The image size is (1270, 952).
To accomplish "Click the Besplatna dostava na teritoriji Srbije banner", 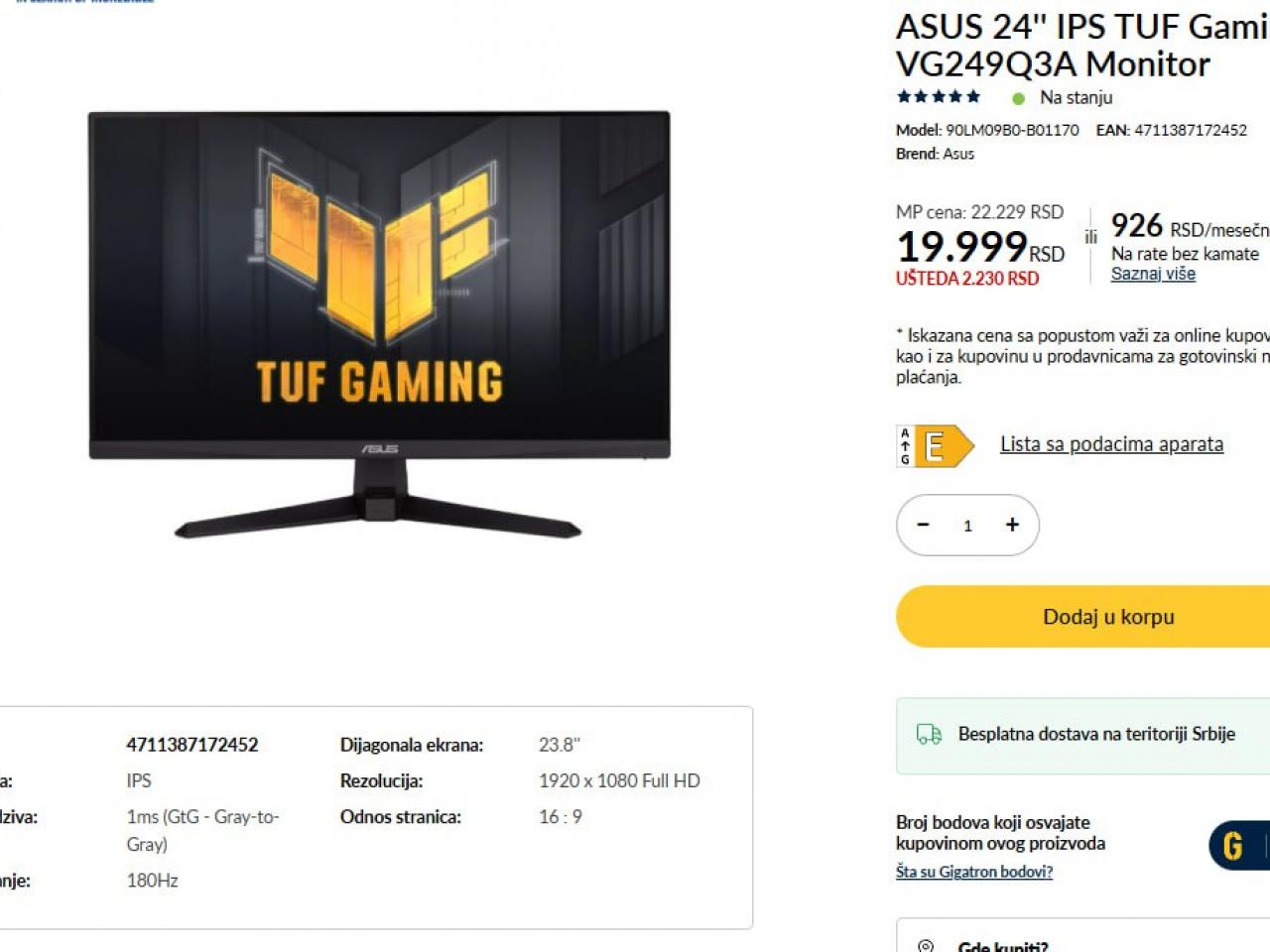I will coord(1083,735).
